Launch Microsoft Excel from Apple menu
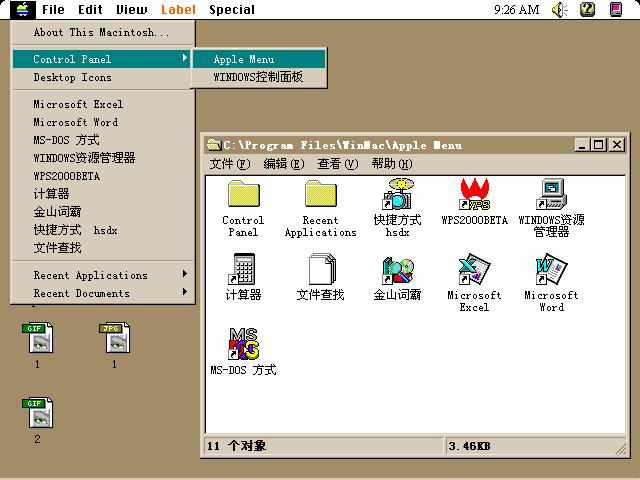 point(103,104)
